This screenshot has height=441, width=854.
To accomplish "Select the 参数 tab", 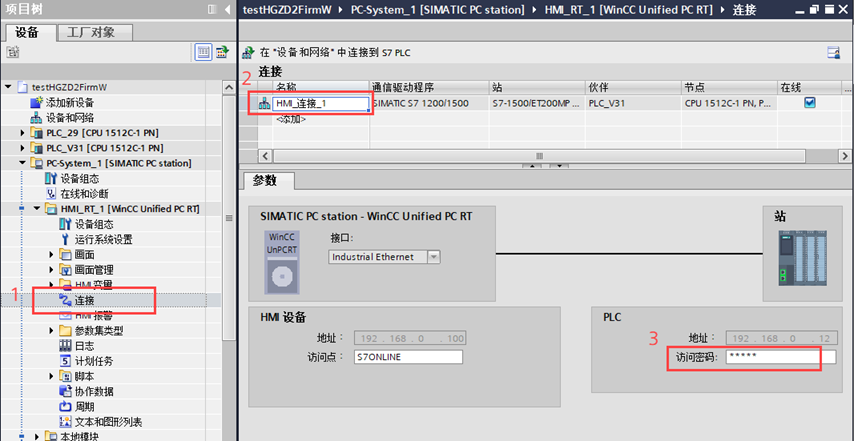I will click(x=266, y=181).
